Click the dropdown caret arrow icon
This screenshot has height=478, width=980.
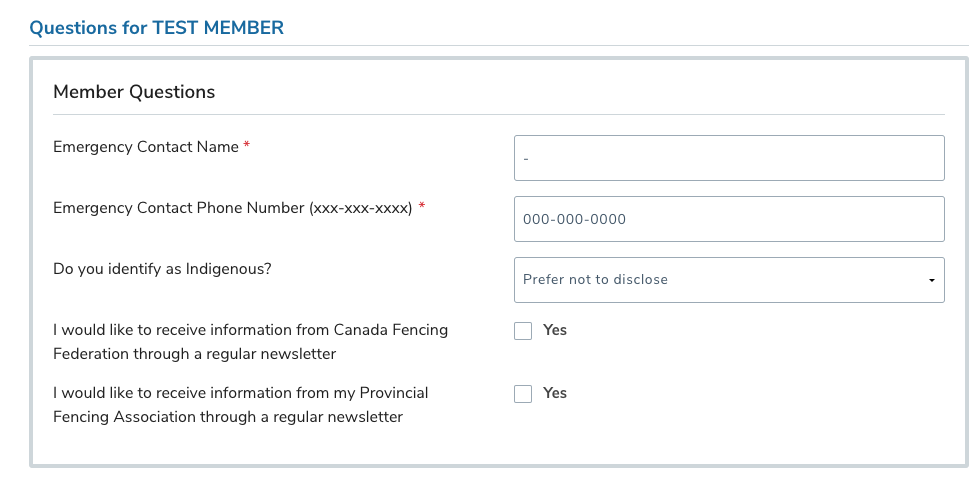932,280
